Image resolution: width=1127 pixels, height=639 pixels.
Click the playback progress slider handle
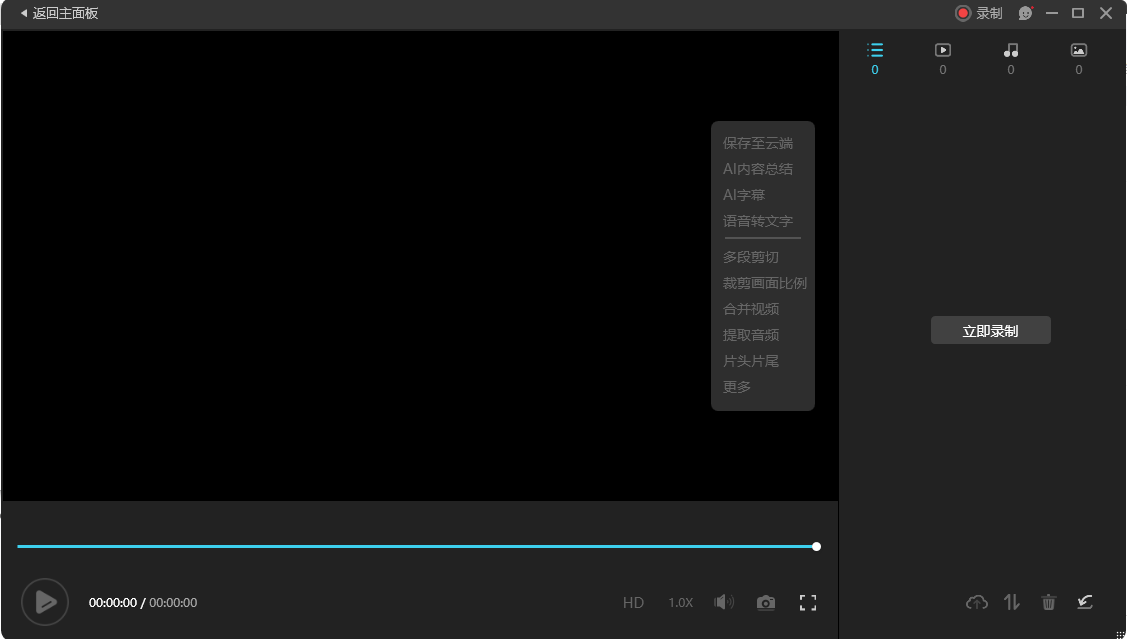click(816, 546)
